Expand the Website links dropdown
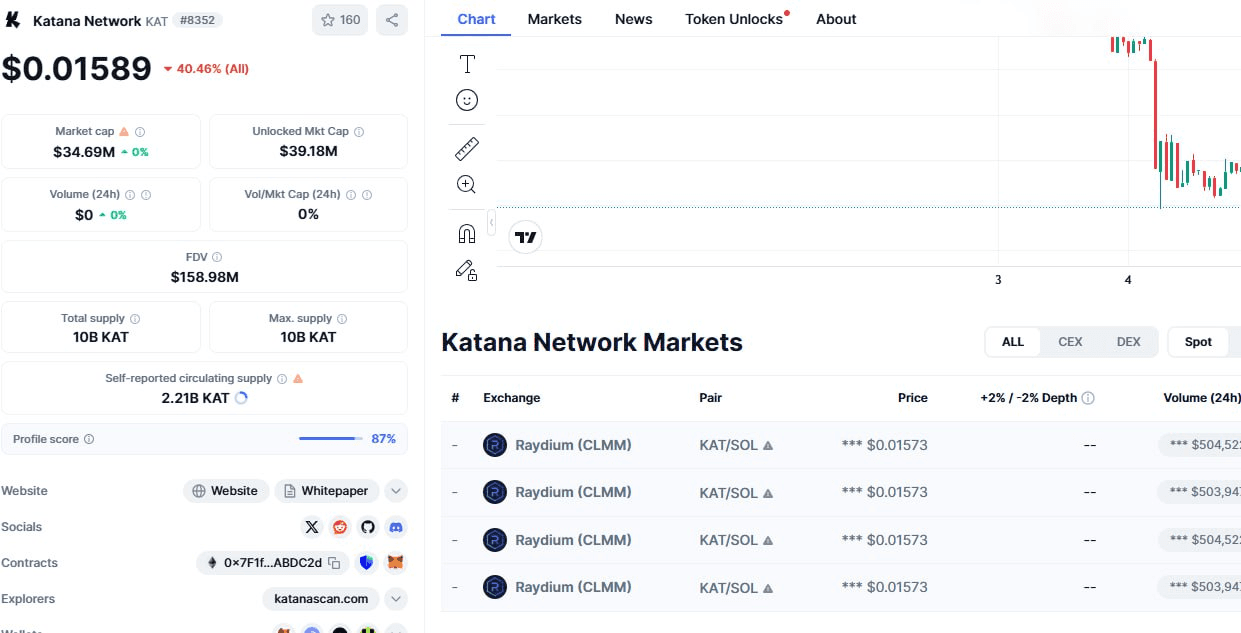This screenshot has height=633, width=1241. [397, 490]
